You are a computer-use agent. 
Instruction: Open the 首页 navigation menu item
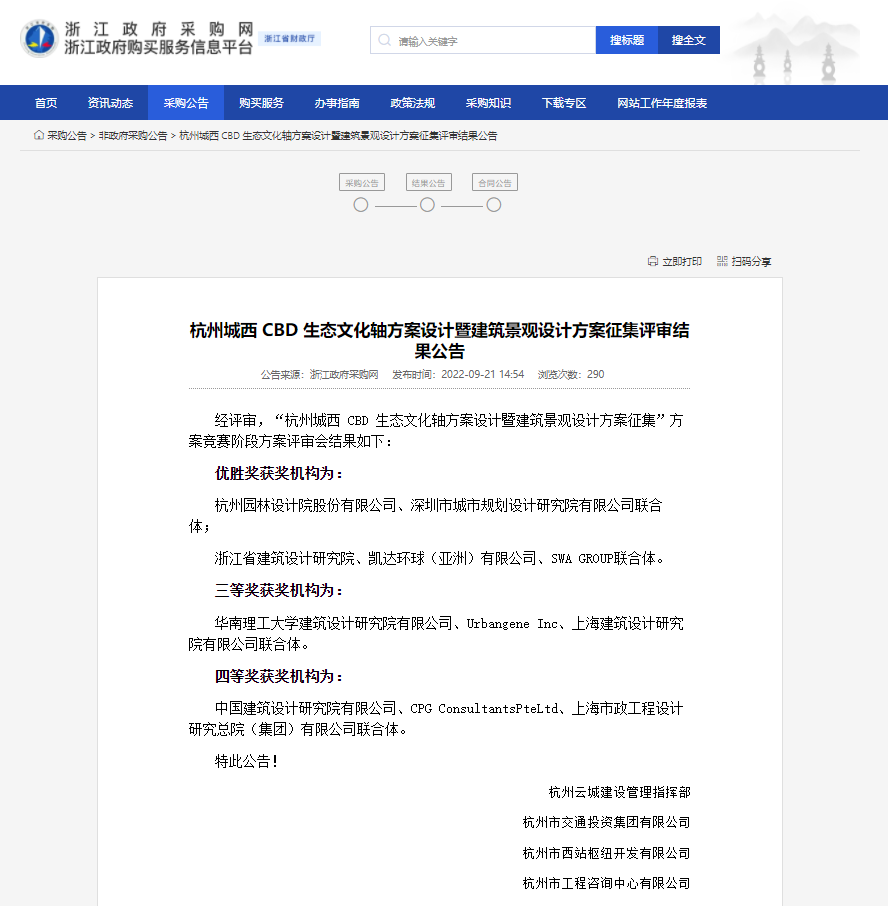46,103
